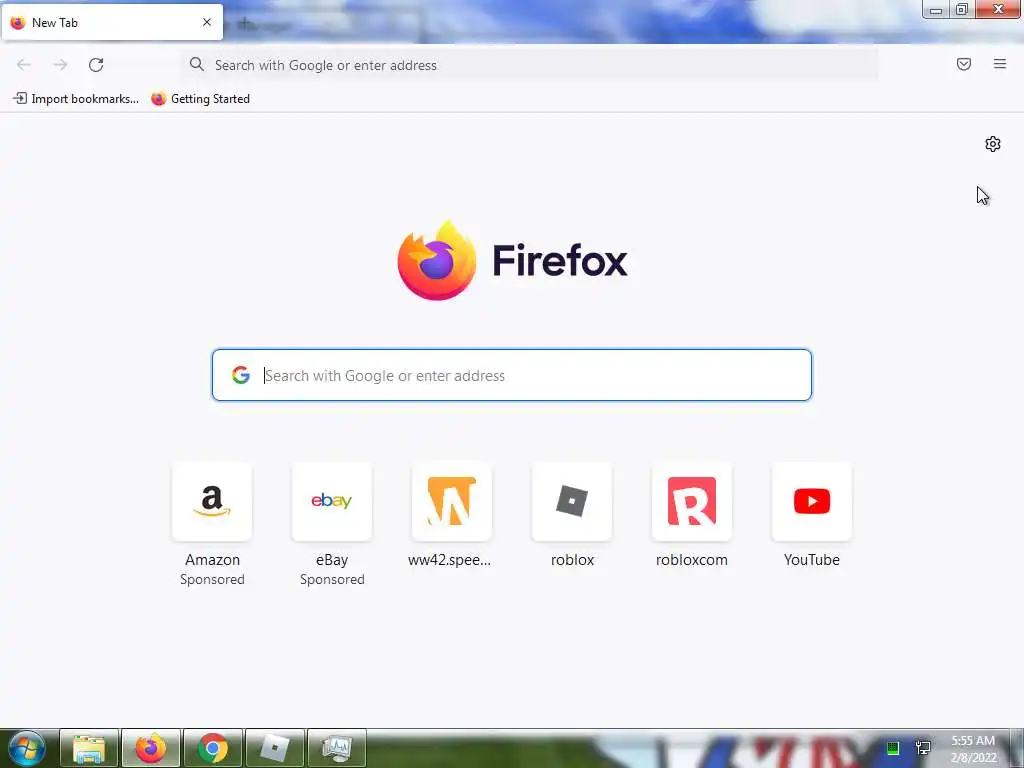Viewport: 1024px width, 768px height.
Task: Click the browser Forward arrow
Action: [x=60, y=65]
